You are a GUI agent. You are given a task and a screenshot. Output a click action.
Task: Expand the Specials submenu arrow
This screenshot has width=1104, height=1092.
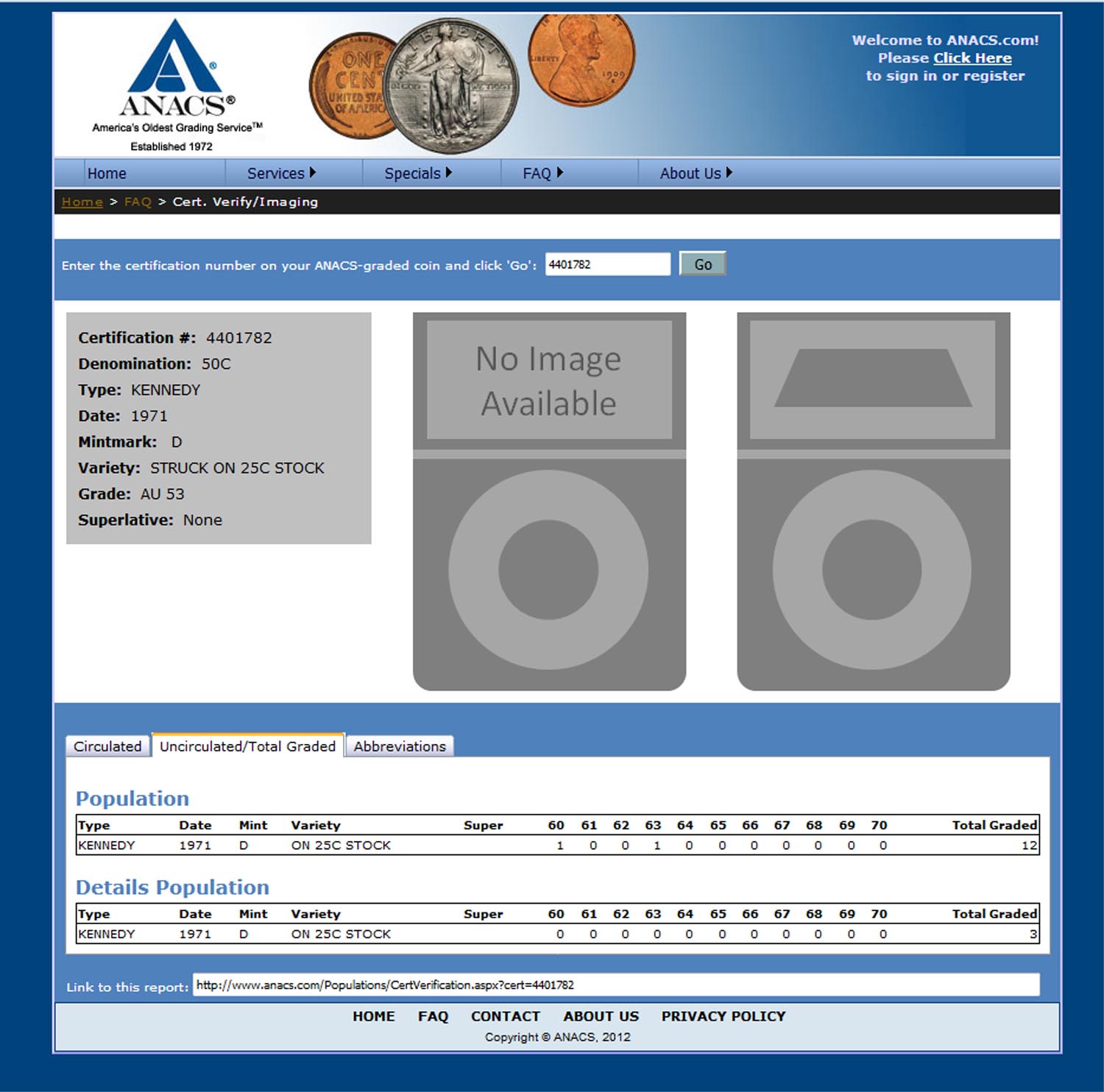[x=449, y=172]
